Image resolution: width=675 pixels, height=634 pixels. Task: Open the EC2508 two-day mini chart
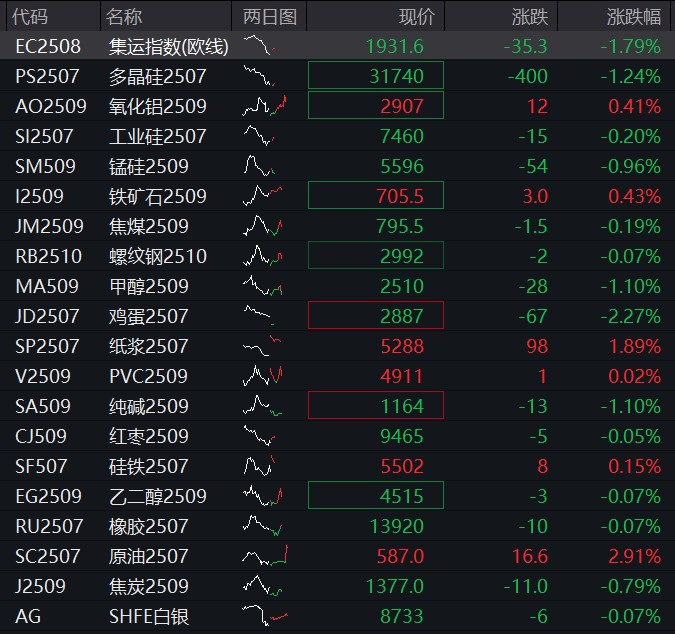pyautogui.click(x=260, y=45)
